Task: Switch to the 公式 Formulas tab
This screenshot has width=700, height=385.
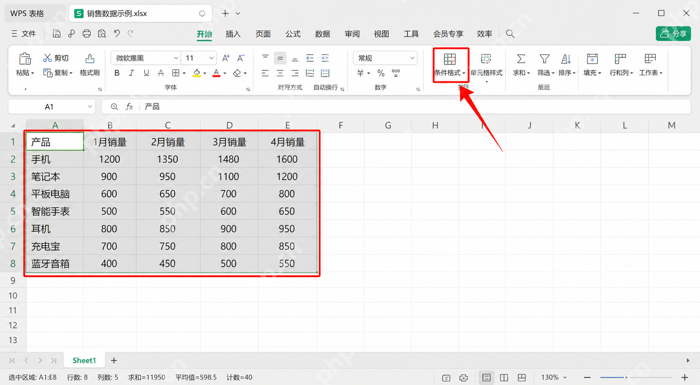Action: click(293, 34)
